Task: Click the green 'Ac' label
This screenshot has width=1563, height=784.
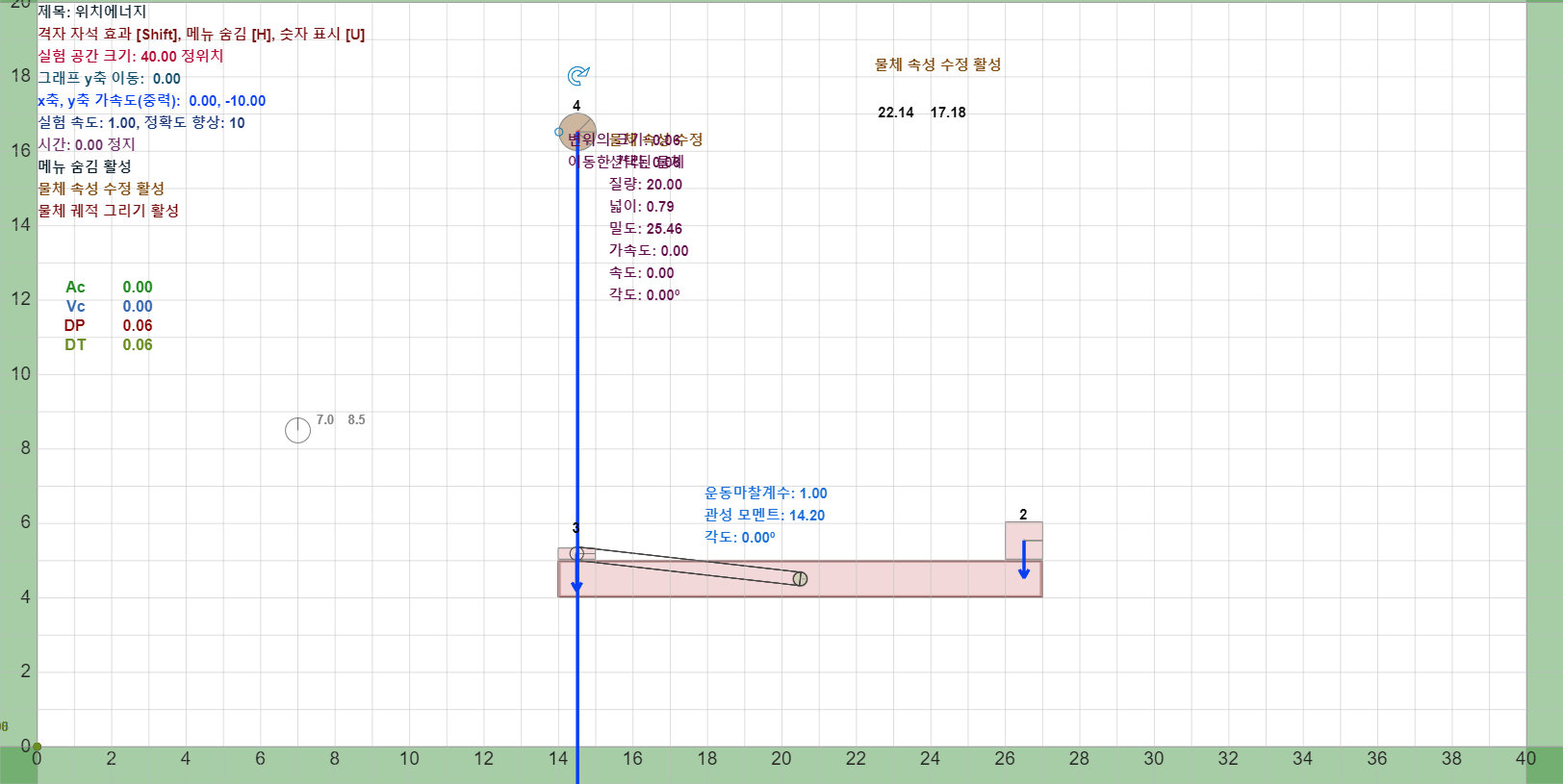Action: pyautogui.click(x=75, y=287)
